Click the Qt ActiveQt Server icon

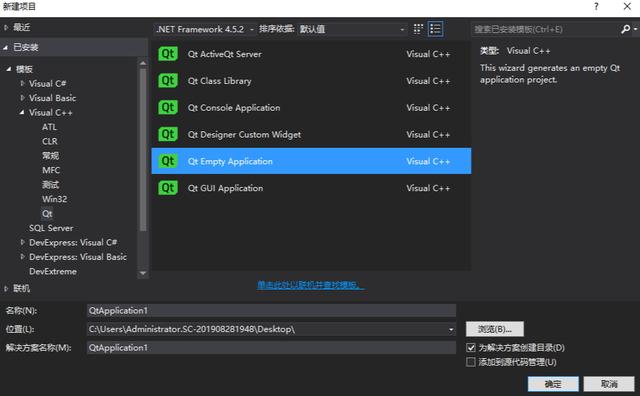tap(168, 54)
